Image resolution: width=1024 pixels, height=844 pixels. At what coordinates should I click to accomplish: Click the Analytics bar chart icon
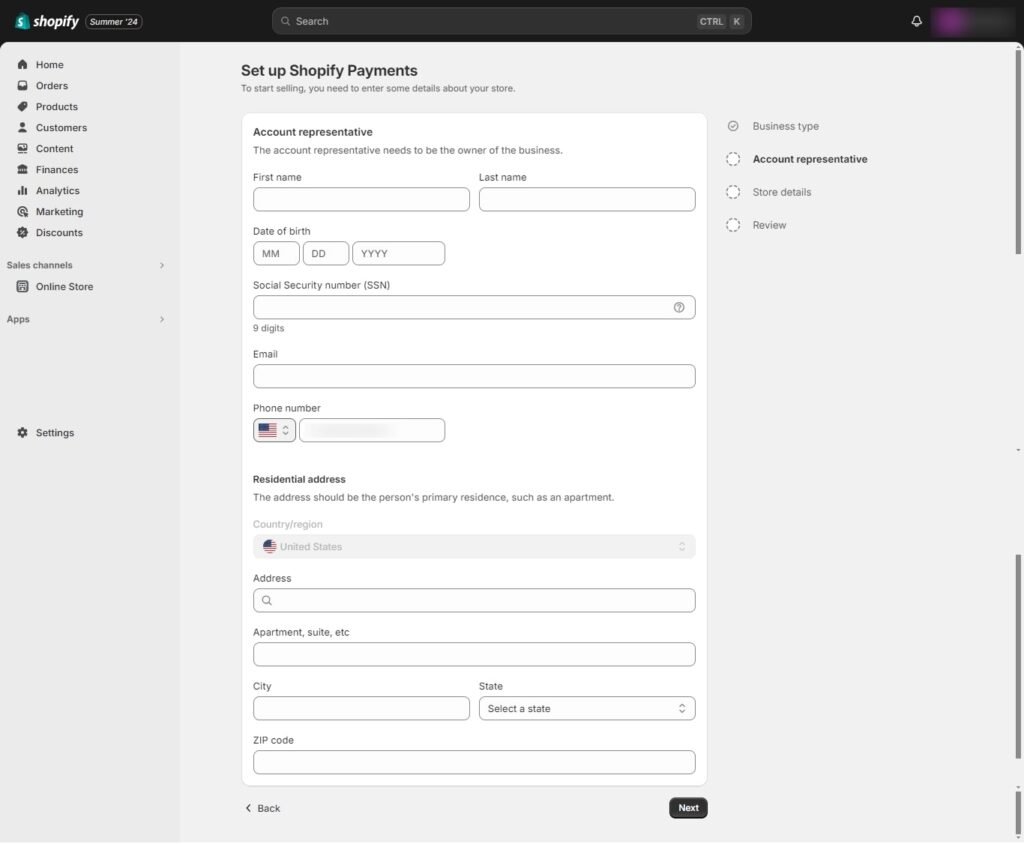click(22, 190)
